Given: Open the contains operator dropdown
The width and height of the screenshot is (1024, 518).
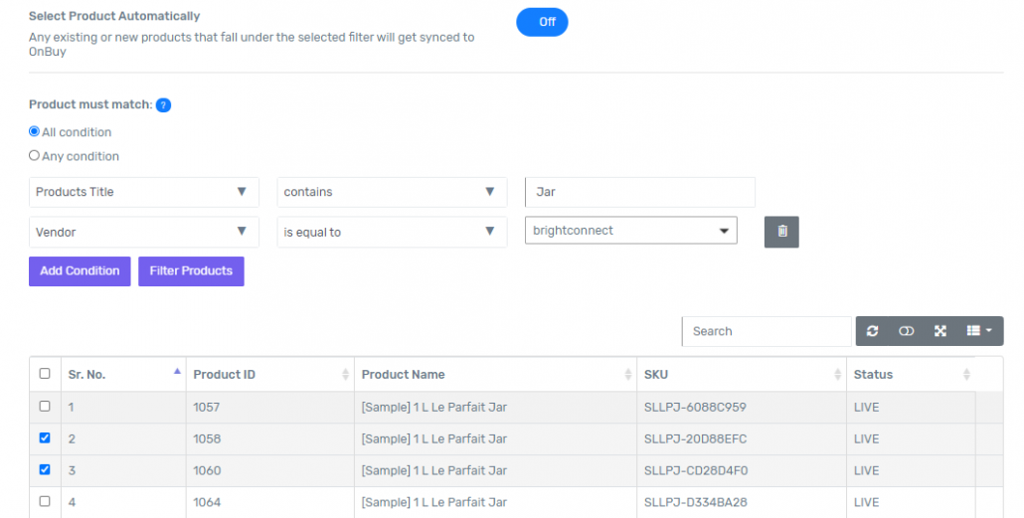Looking at the screenshot, I should coord(392,192).
